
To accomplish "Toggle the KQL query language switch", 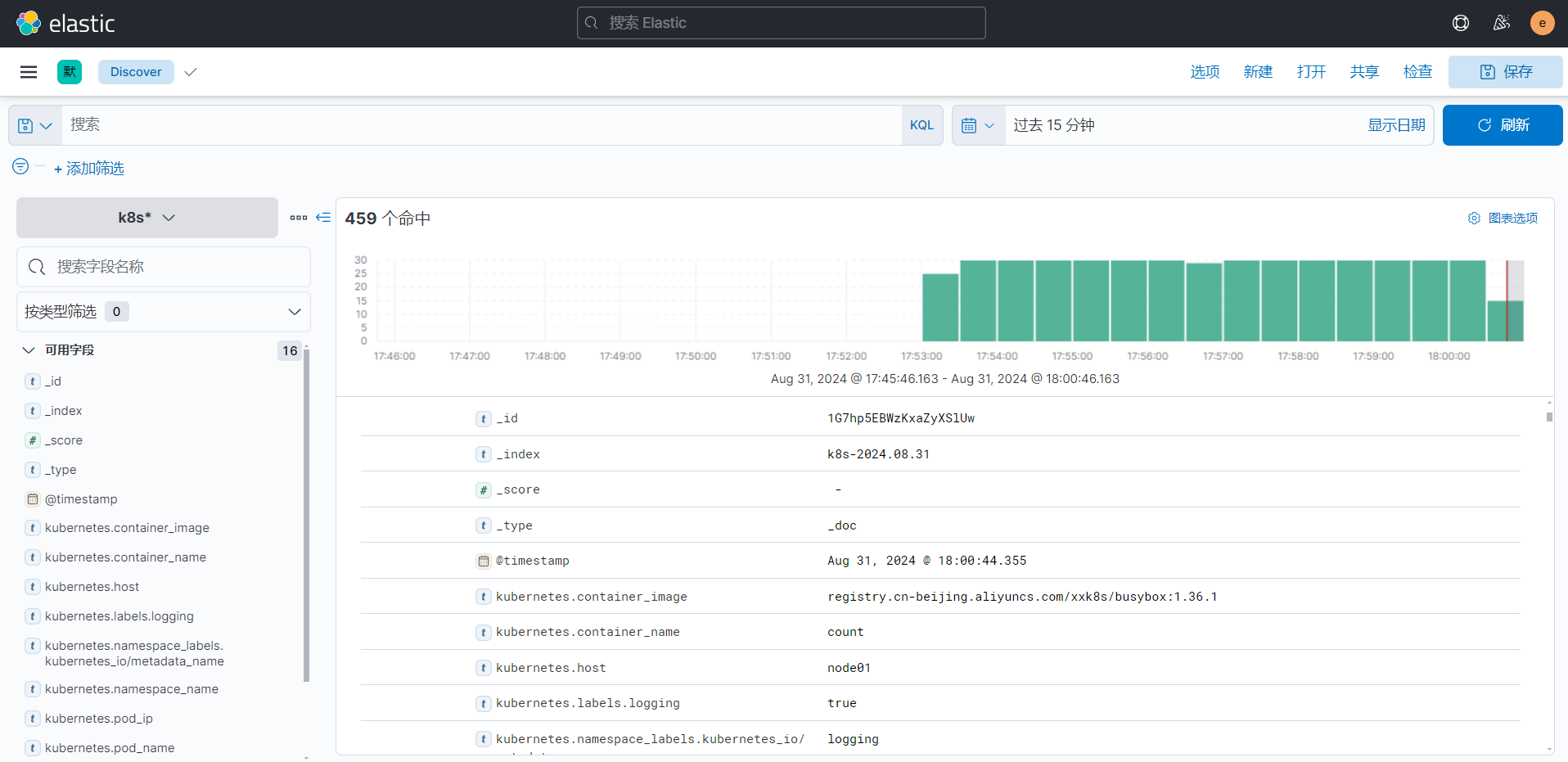I will click(922, 125).
